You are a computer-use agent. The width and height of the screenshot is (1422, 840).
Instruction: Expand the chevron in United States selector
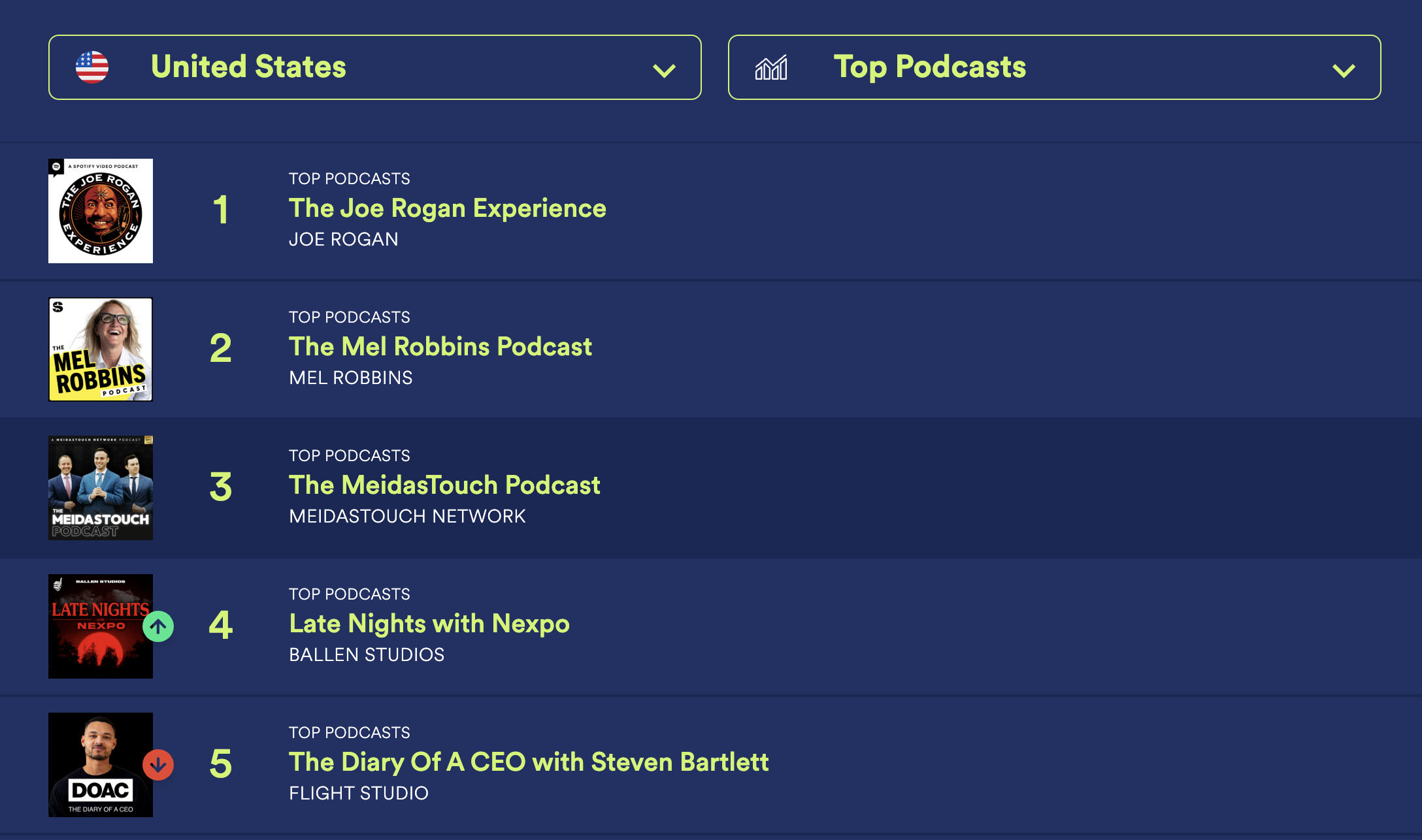665,71
